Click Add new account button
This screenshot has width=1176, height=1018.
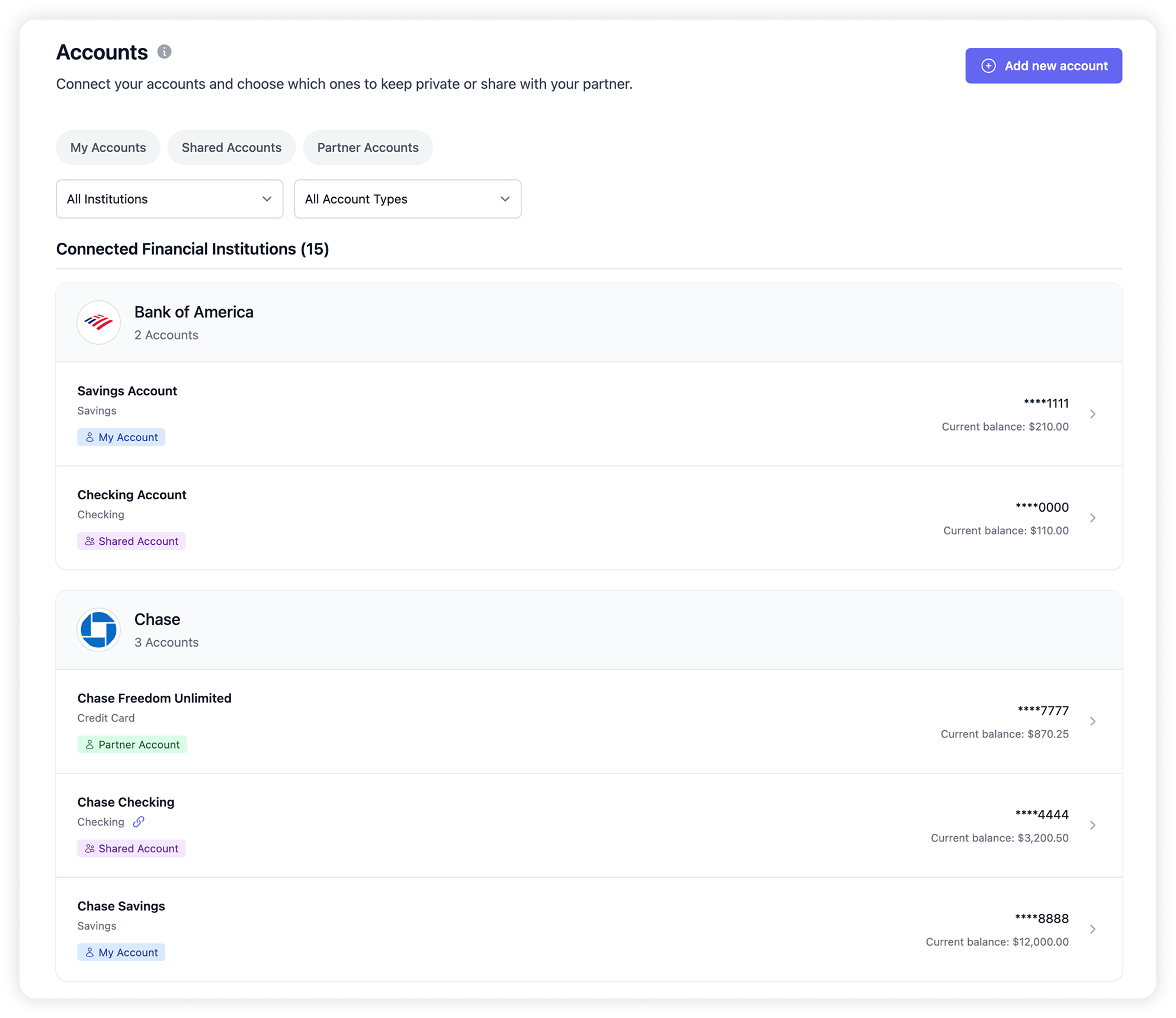1043,66
